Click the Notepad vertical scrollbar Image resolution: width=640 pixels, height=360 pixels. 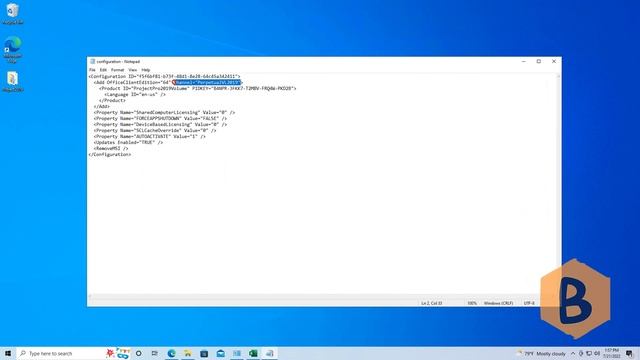[x=558, y=184]
